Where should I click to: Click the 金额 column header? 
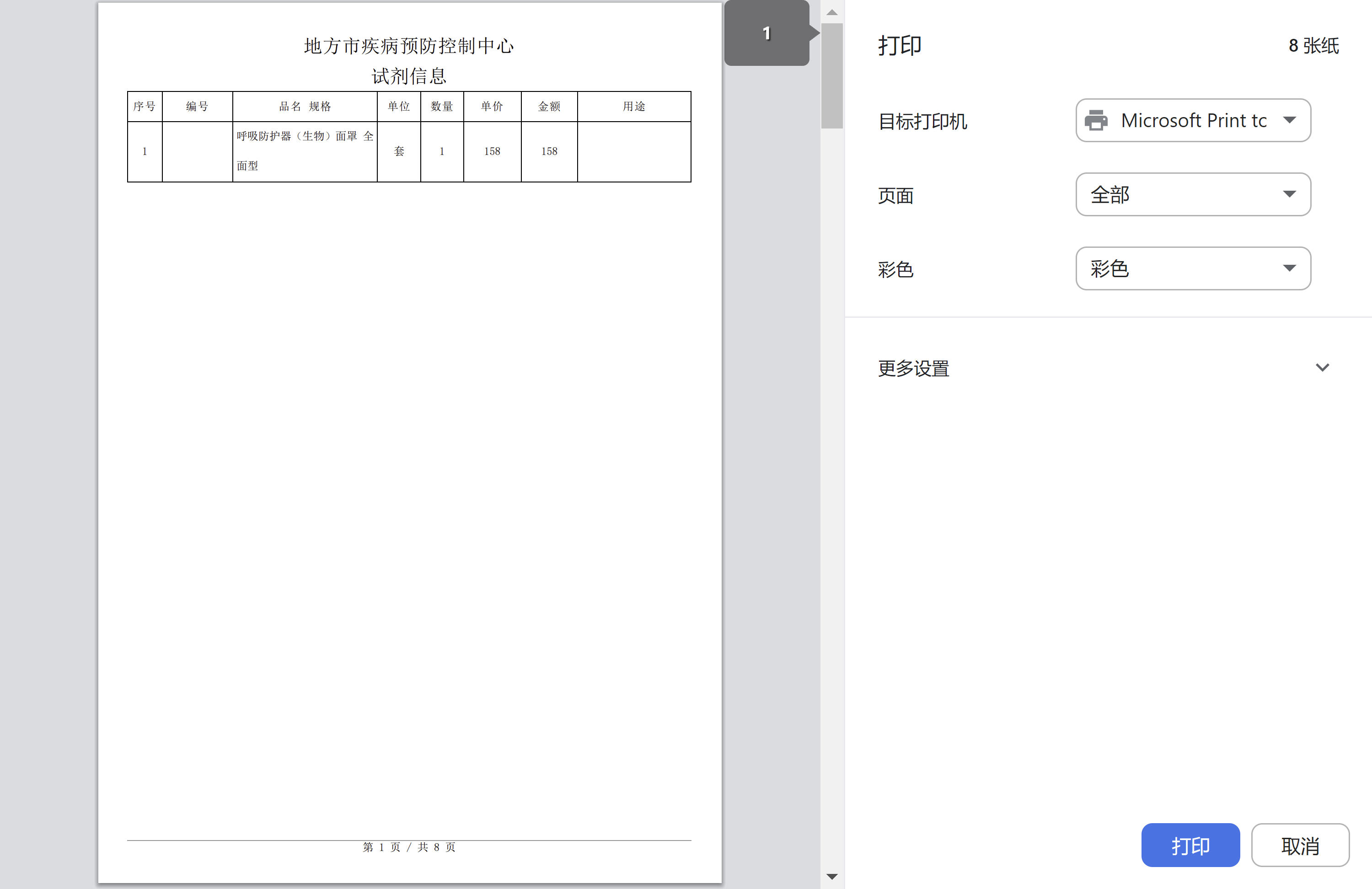click(549, 106)
